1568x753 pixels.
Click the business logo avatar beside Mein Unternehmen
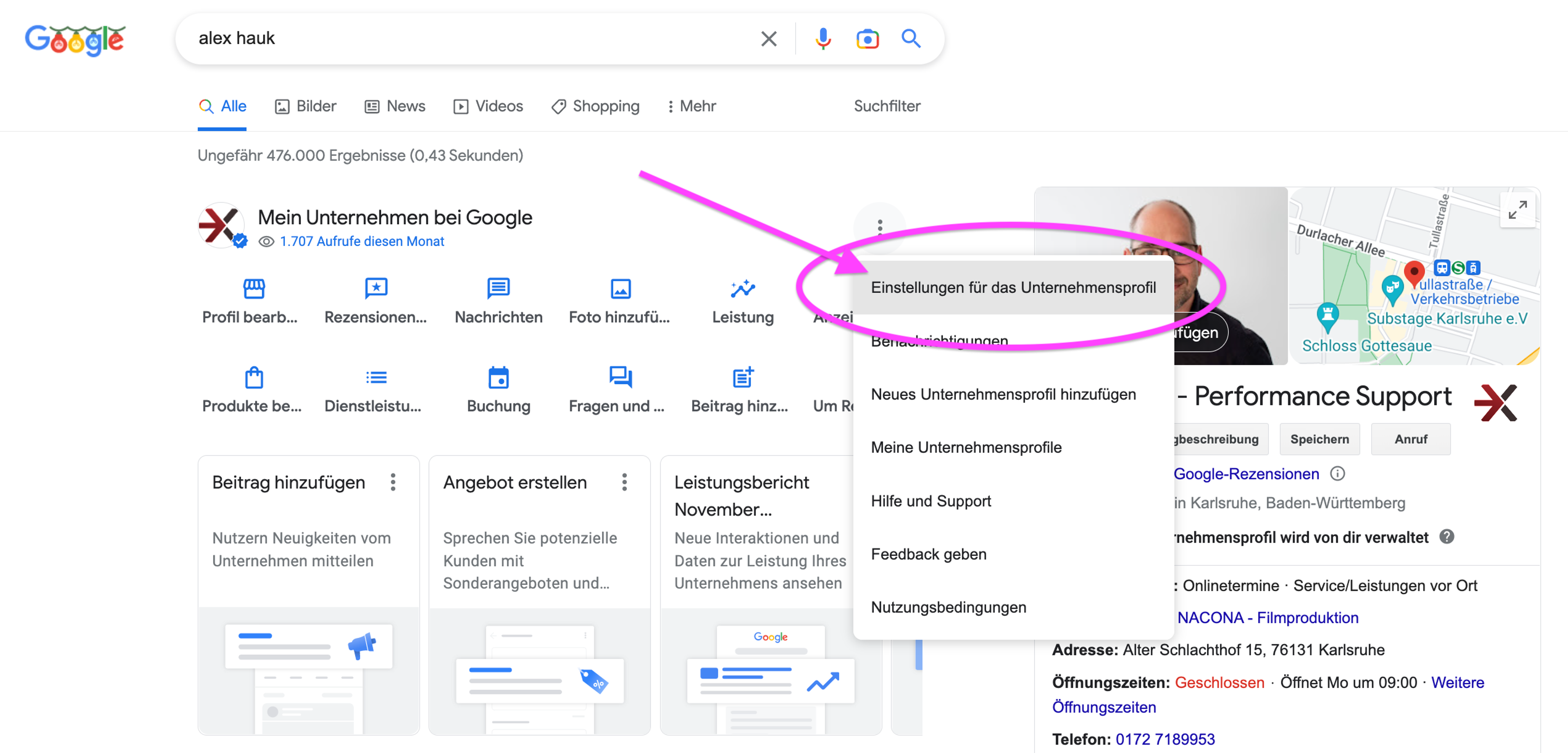coord(222,225)
